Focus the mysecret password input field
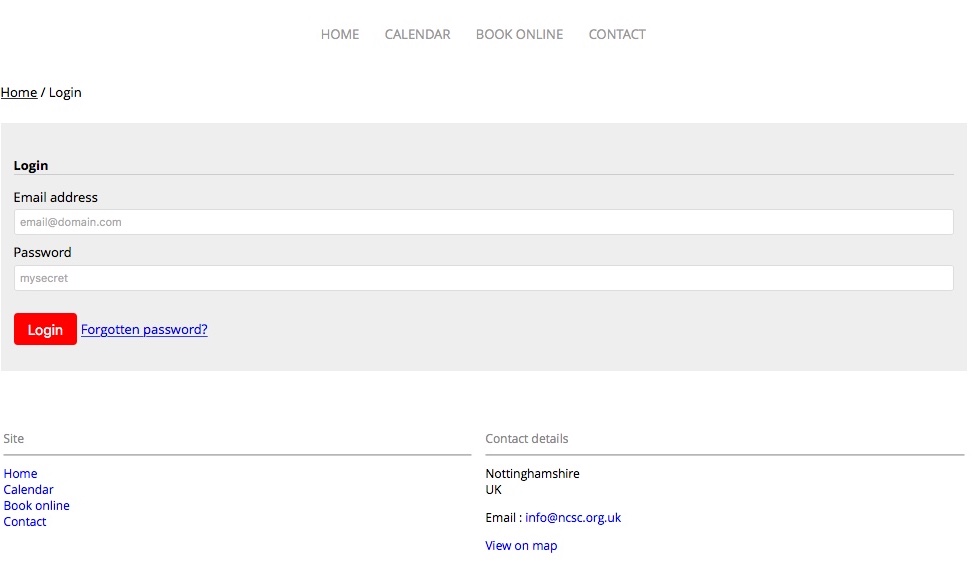Image resolution: width=977 pixels, height=574 pixels. coord(484,278)
